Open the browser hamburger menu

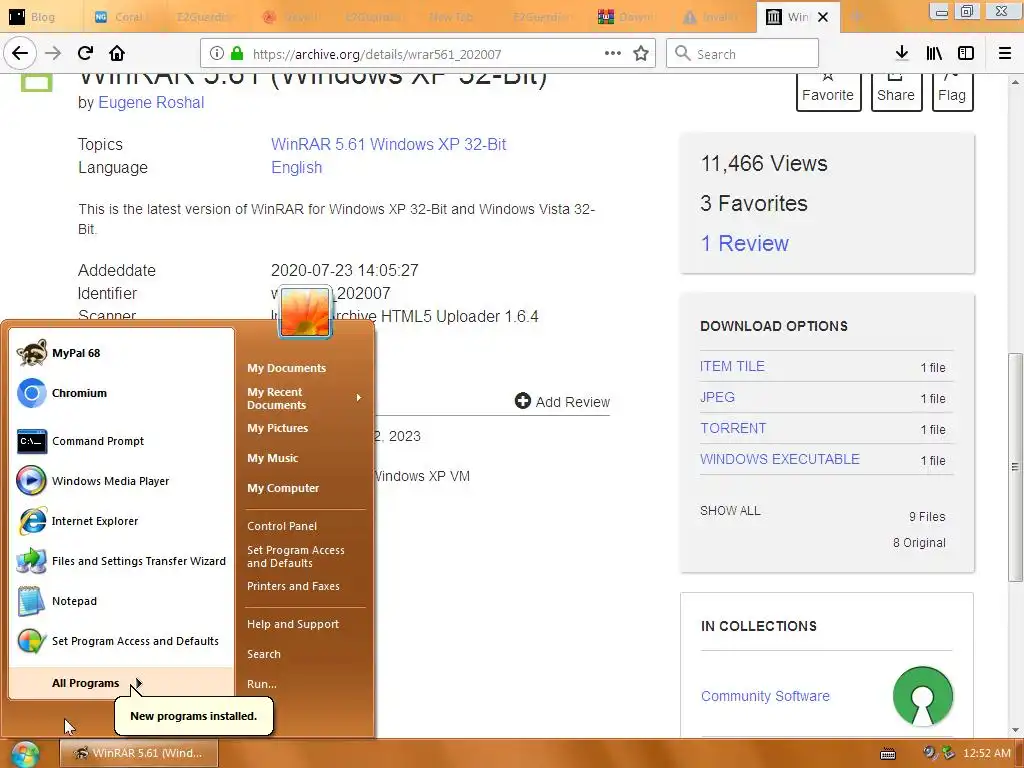click(x=1005, y=54)
